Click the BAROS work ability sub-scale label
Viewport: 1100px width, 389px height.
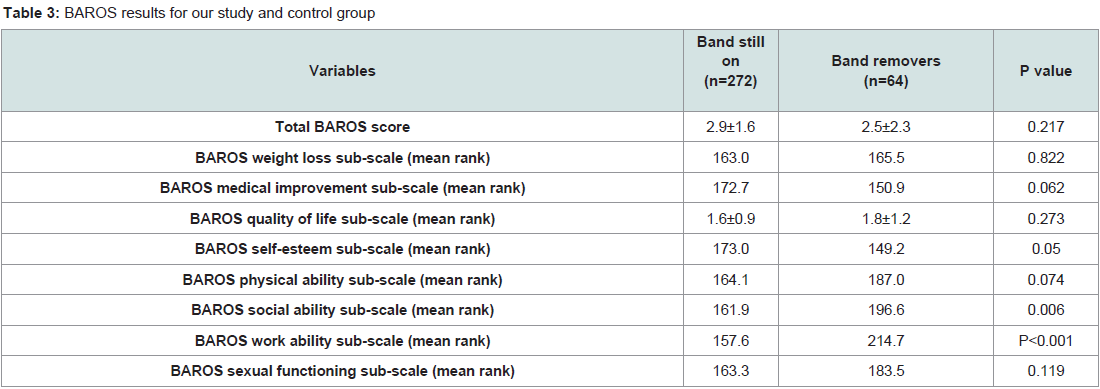[342, 341]
